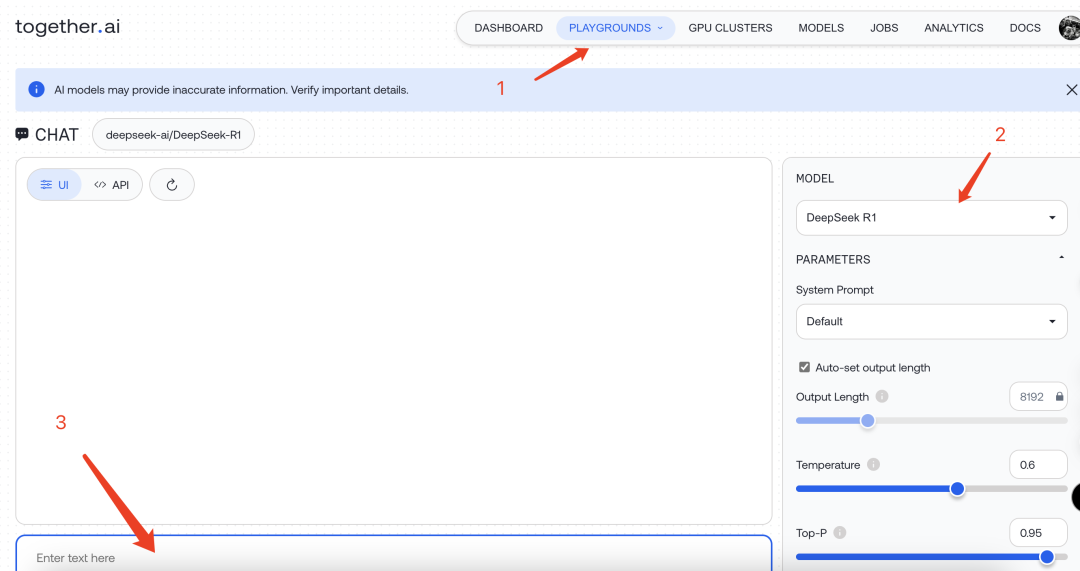Open the System Prompt Default dropdown
This screenshot has height=571, width=1080.
pos(931,322)
